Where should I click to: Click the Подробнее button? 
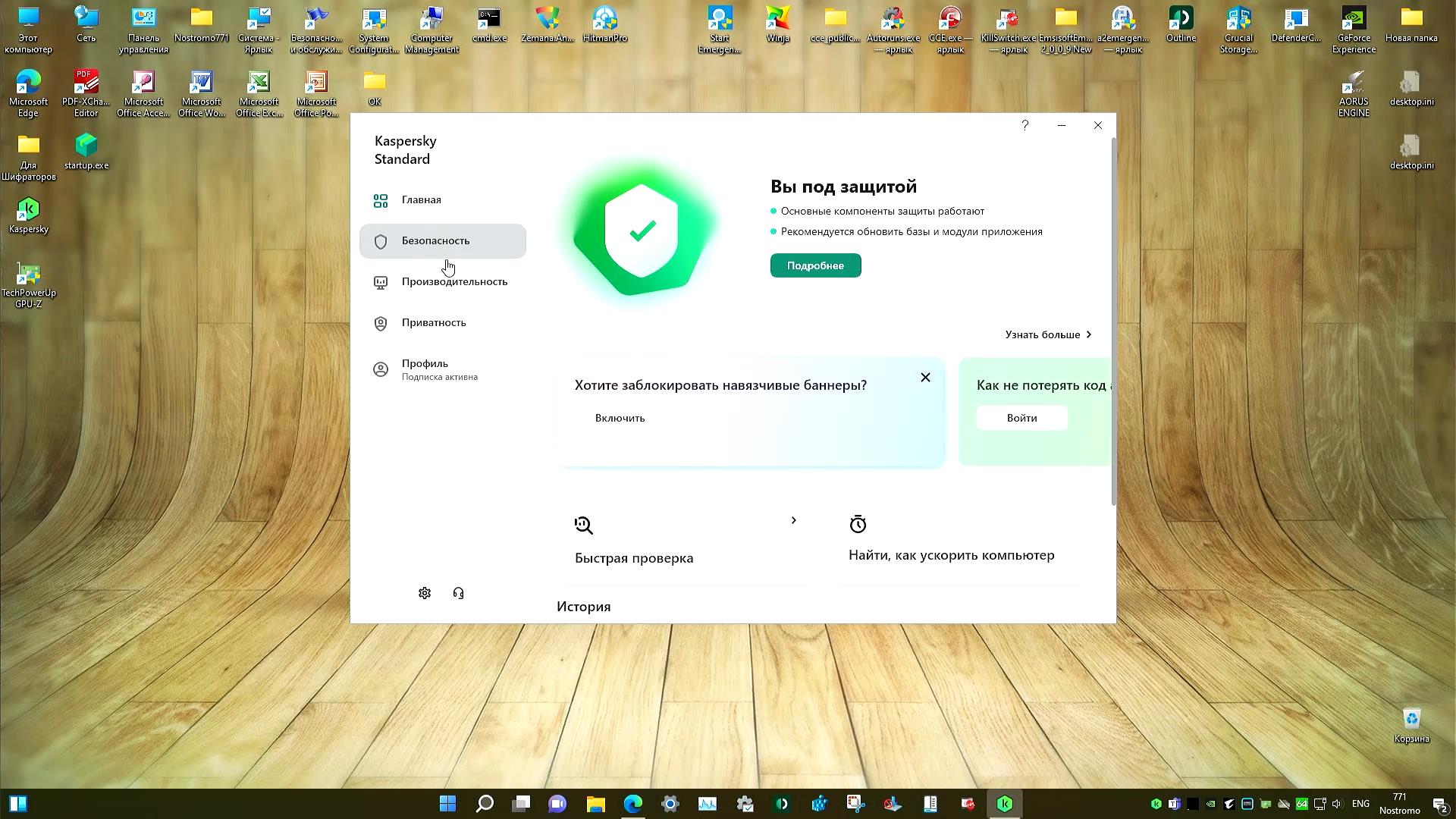(815, 265)
